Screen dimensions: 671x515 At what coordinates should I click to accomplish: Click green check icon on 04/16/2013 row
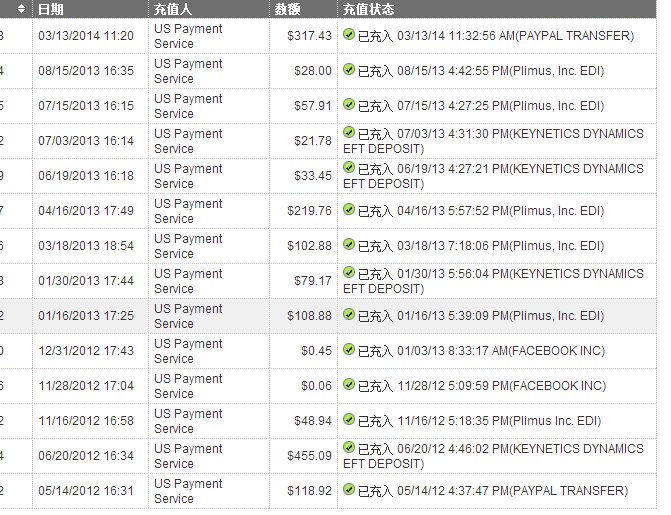(x=349, y=210)
